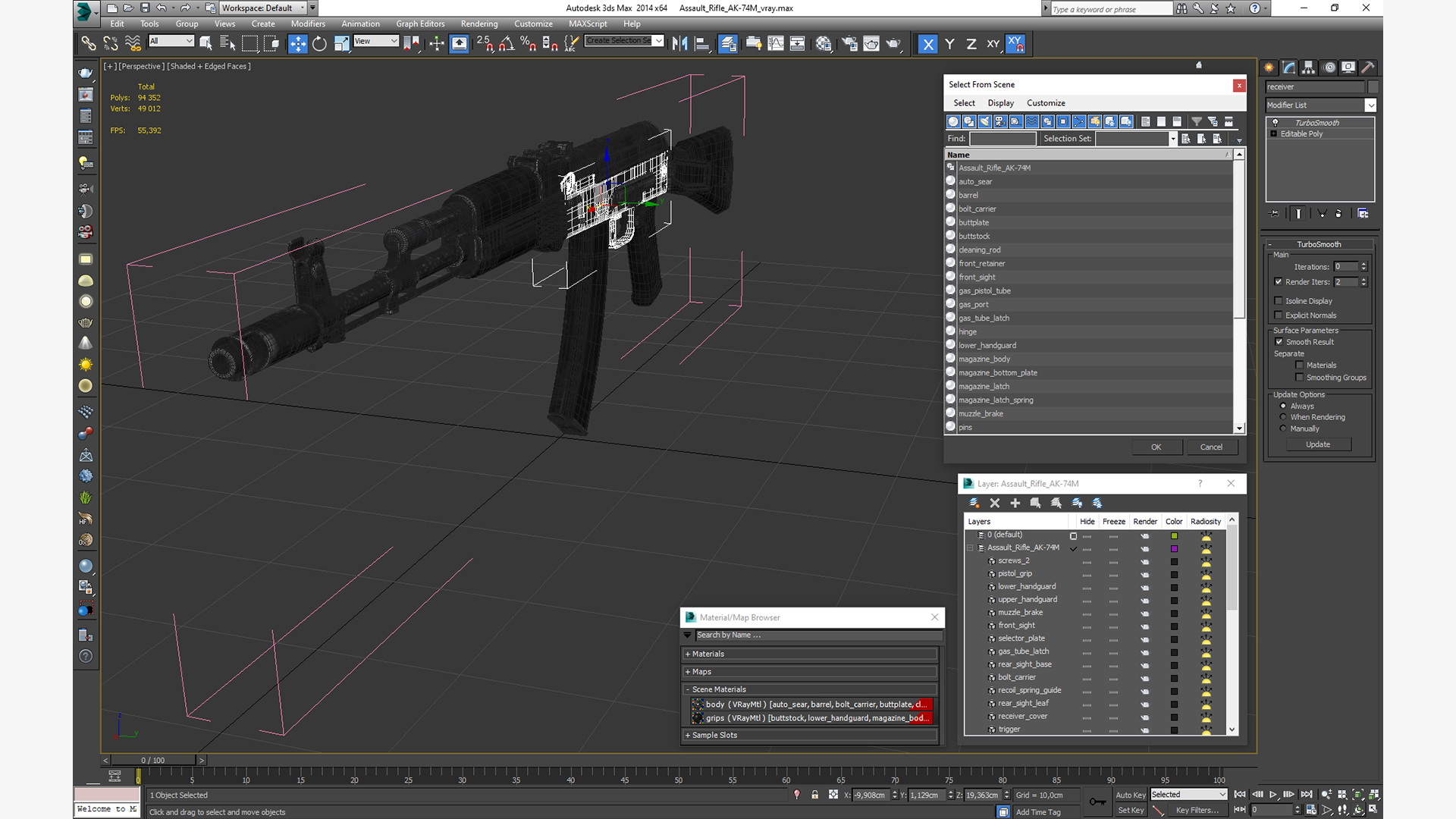Open the Material Editor teapot-sphere icon

pyautogui.click(x=824, y=44)
